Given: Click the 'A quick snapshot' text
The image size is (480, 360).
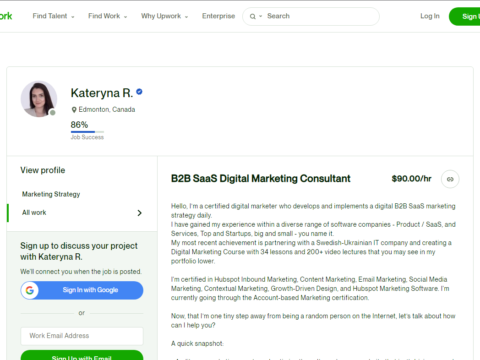Looking at the screenshot, I should [x=197, y=343].
